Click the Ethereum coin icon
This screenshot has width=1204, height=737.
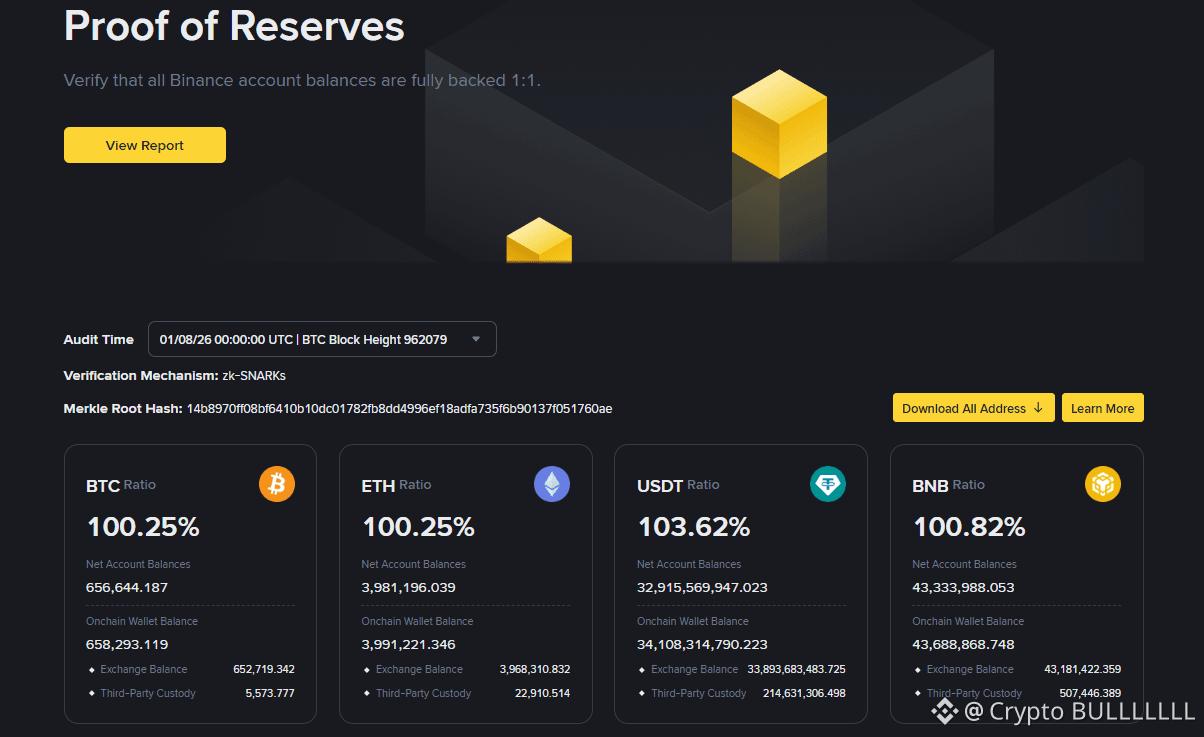coord(552,485)
